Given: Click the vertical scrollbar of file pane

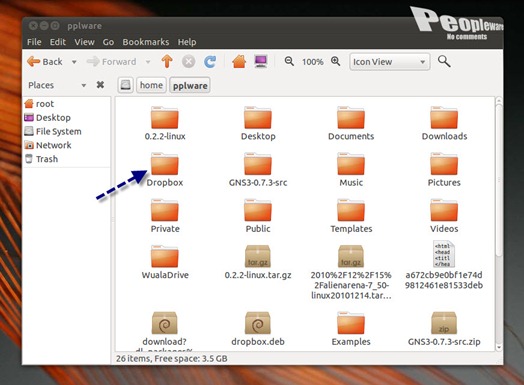Looking at the screenshot, I should (x=499, y=180).
